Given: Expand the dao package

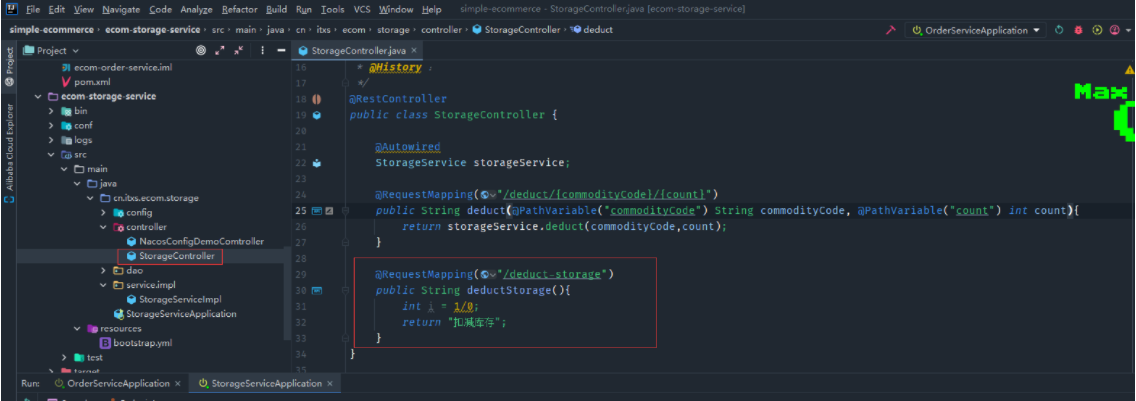Looking at the screenshot, I should tap(103, 270).
